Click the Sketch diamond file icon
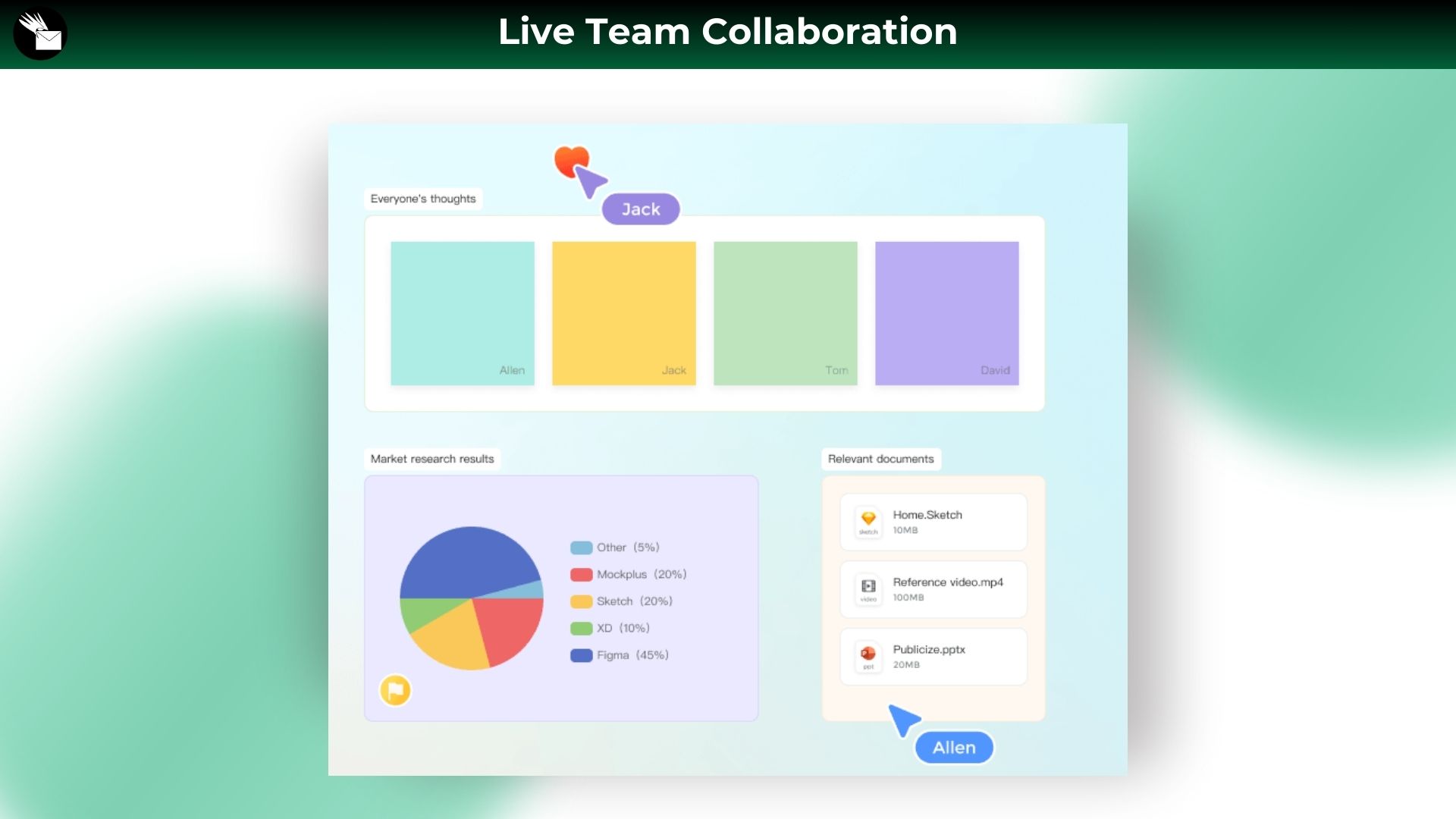The image size is (1456, 819). [x=868, y=521]
